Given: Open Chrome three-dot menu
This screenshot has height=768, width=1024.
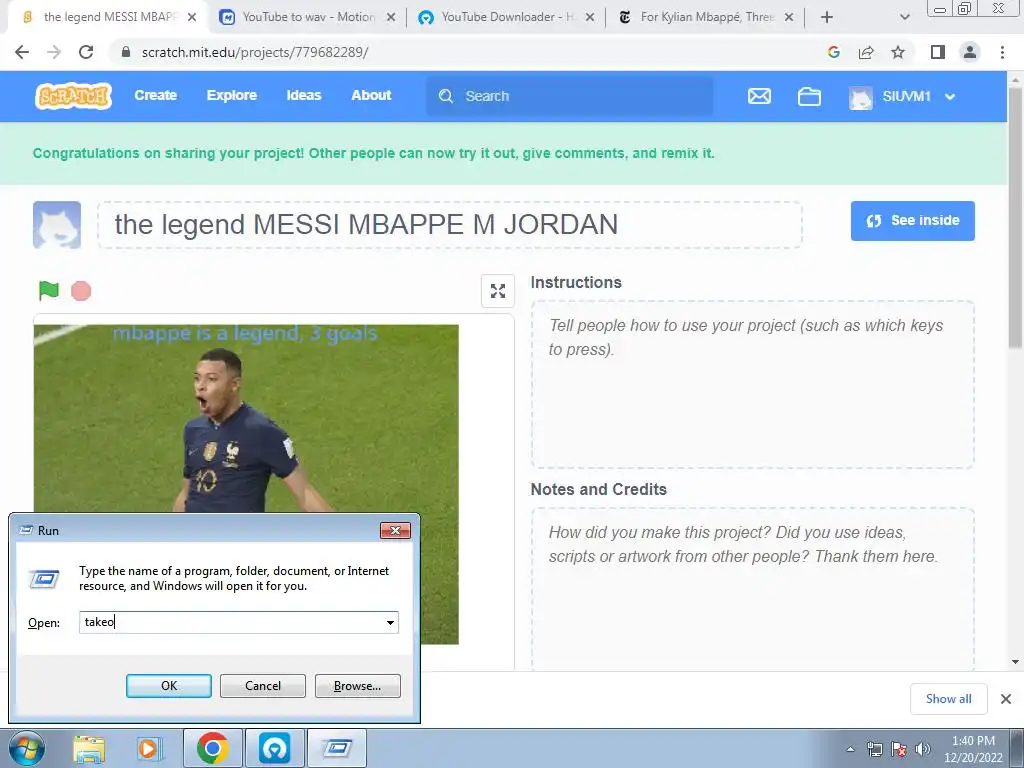Looking at the screenshot, I should [x=1002, y=52].
